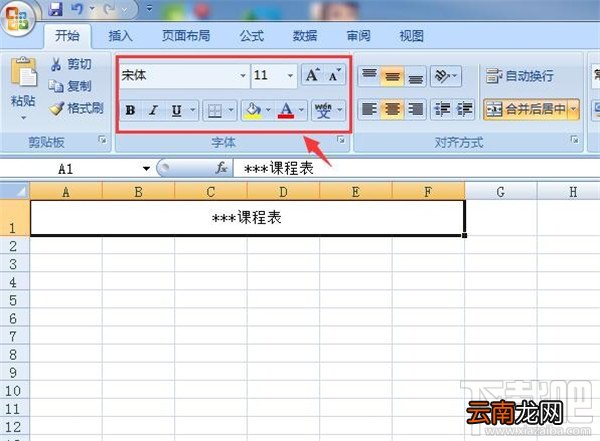Undo the last action
600x441 pixels.
[77, 9]
